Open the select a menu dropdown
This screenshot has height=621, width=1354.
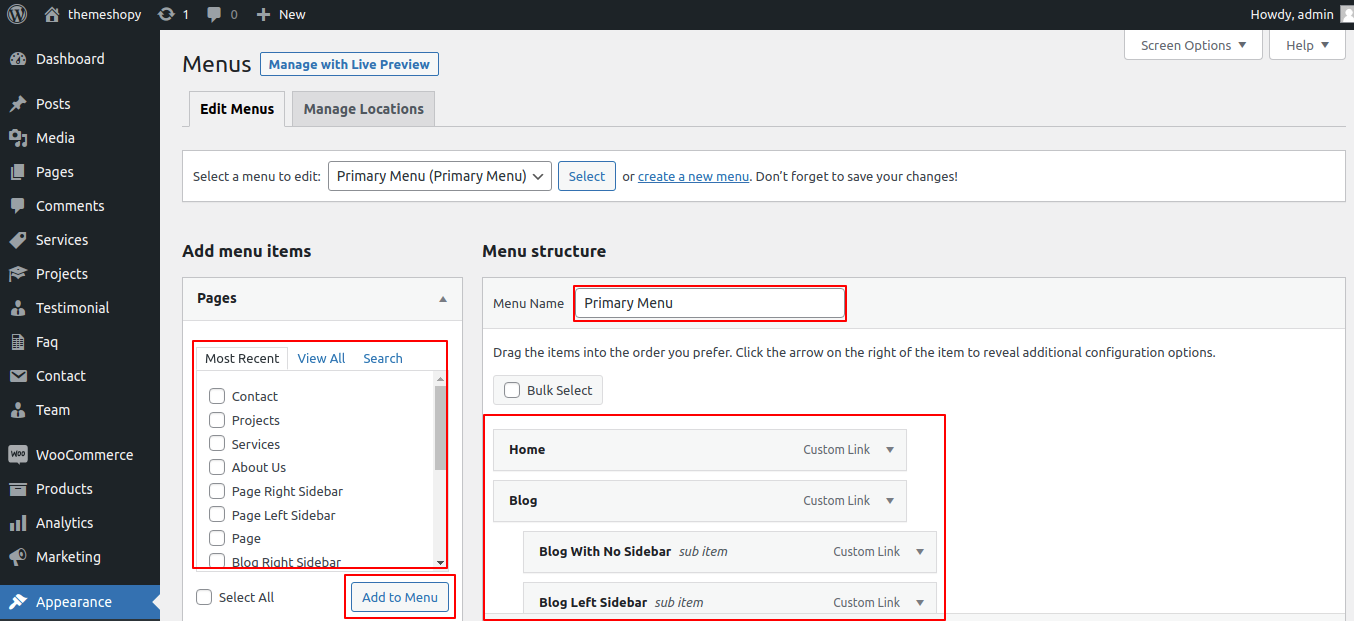pyautogui.click(x=440, y=176)
